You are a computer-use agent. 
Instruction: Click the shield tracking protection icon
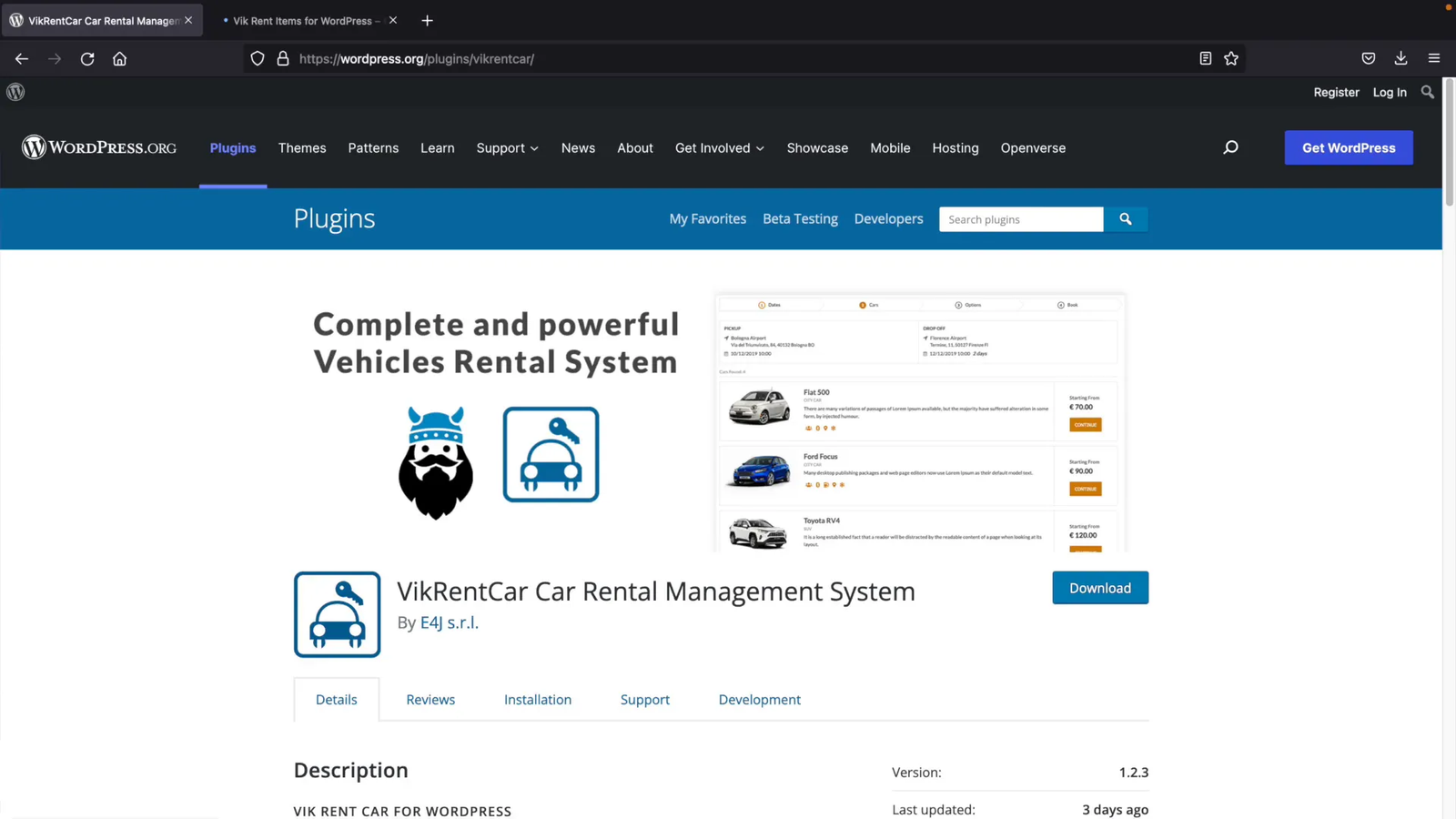[x=258, y=58]
